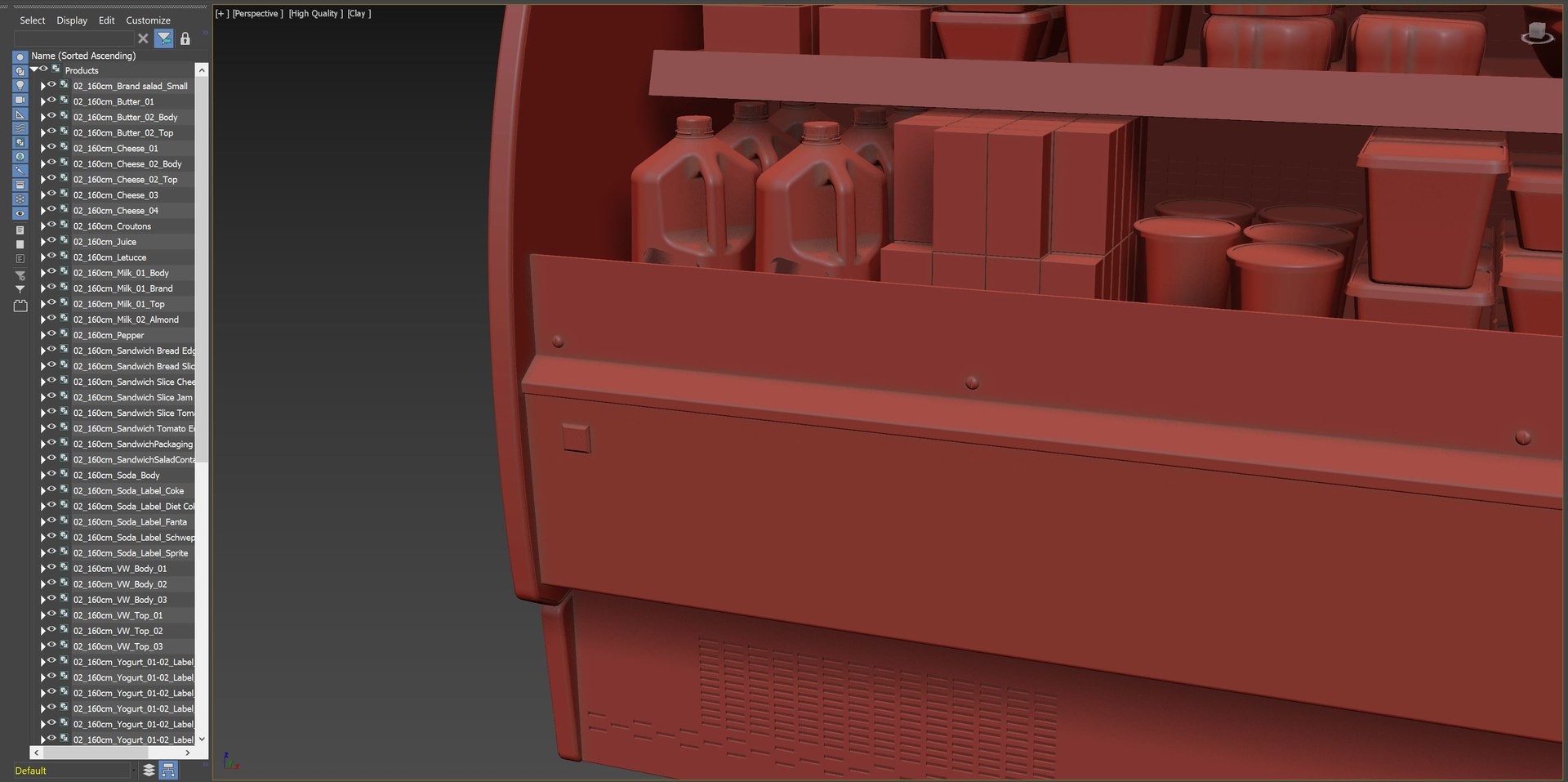Open the Select menu

33,20
